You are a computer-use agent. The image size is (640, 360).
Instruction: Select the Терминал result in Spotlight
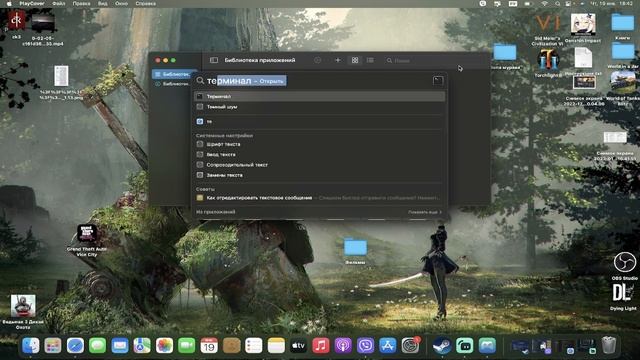click(320, 96)
